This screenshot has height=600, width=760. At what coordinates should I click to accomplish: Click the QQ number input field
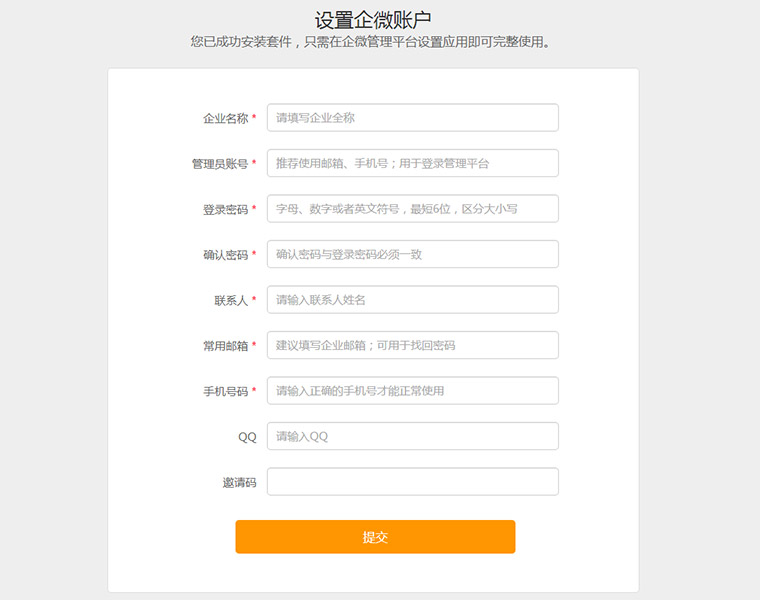pos(412,436)
